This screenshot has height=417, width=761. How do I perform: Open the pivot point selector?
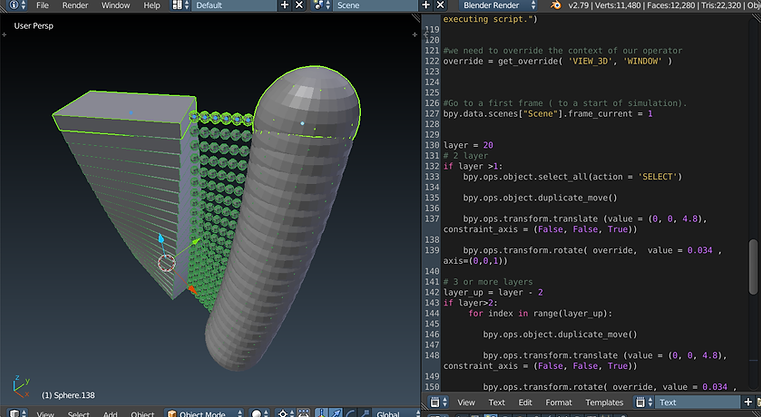click(285, 414)
